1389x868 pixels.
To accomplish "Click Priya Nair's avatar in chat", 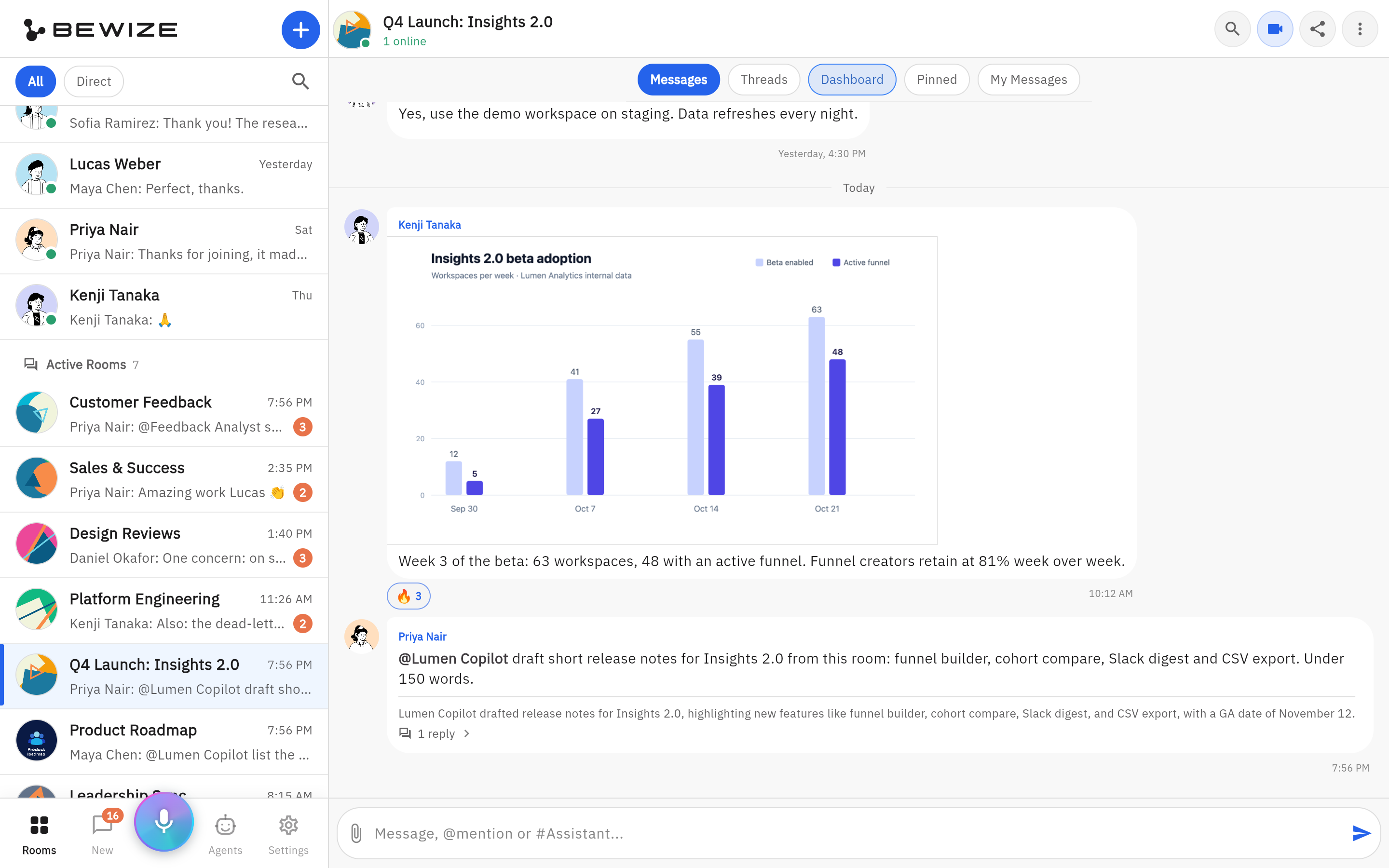I will click(362, 636).
